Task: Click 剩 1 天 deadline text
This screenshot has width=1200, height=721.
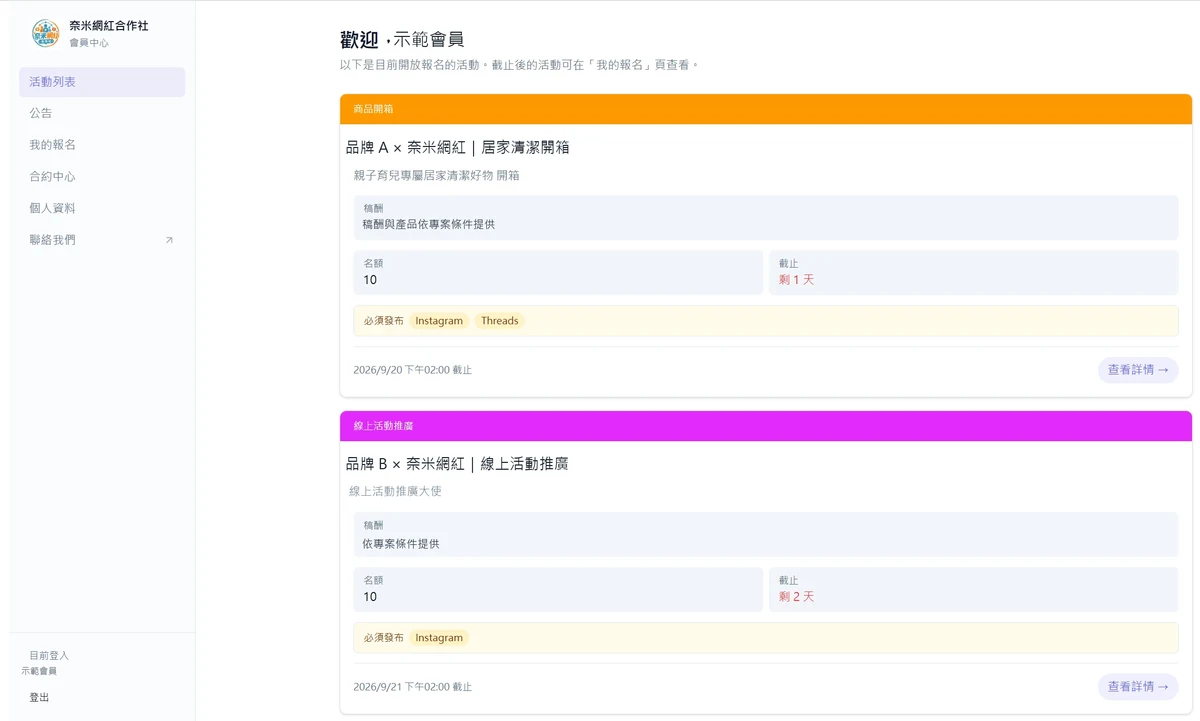Action: [x=796, y=280]
